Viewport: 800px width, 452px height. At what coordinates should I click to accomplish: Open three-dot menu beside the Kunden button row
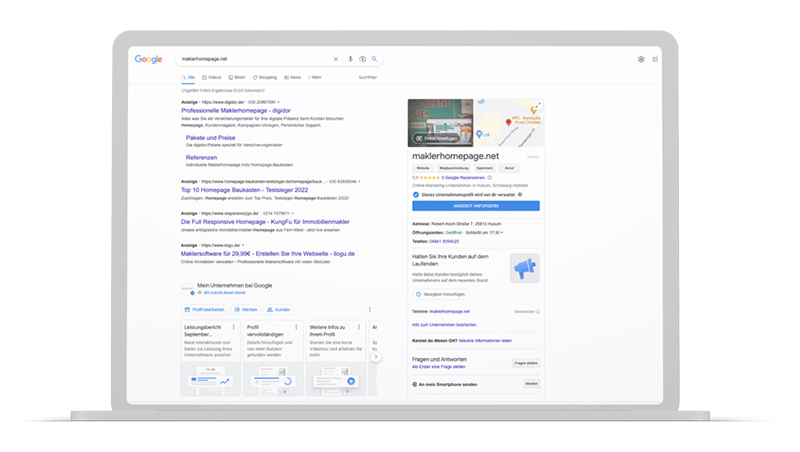click(370, 310)
